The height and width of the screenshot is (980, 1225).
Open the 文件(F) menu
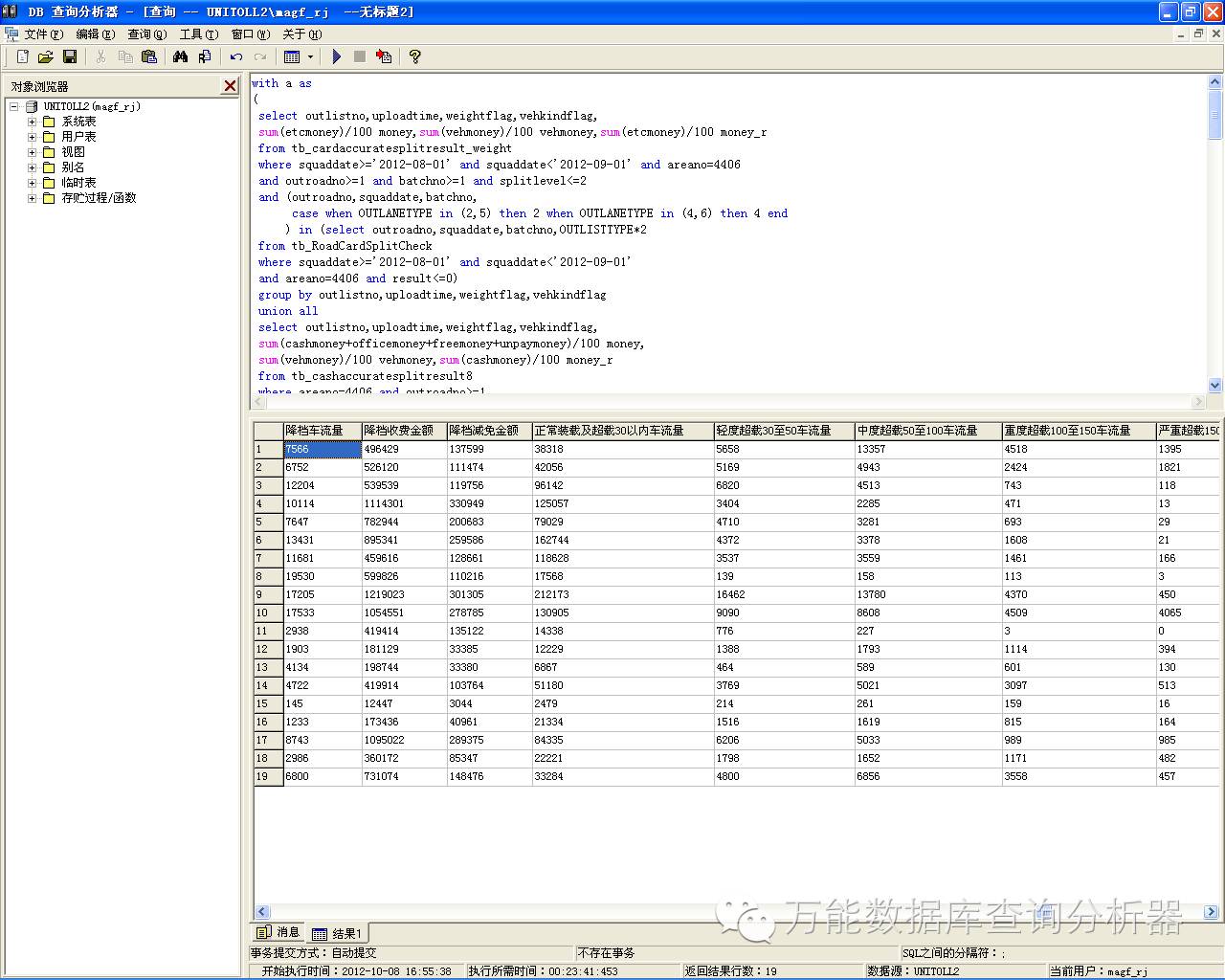coord(43,33)
